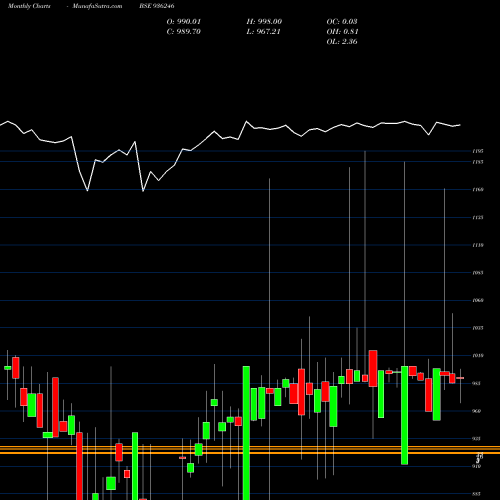The width and height of the screenshot is (500, 500).
Task: Click the OH: 0.81 value
Action: pyautogui.click(x=342, y=32)
